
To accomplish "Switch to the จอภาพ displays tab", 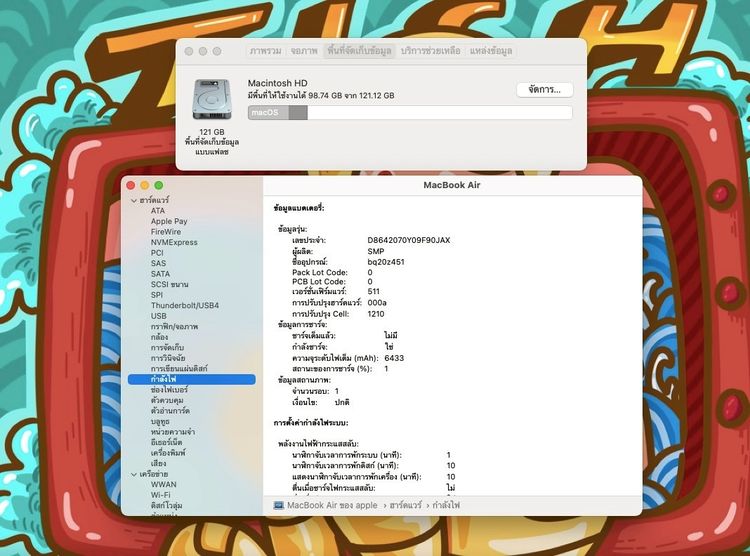I will point(304,51).
